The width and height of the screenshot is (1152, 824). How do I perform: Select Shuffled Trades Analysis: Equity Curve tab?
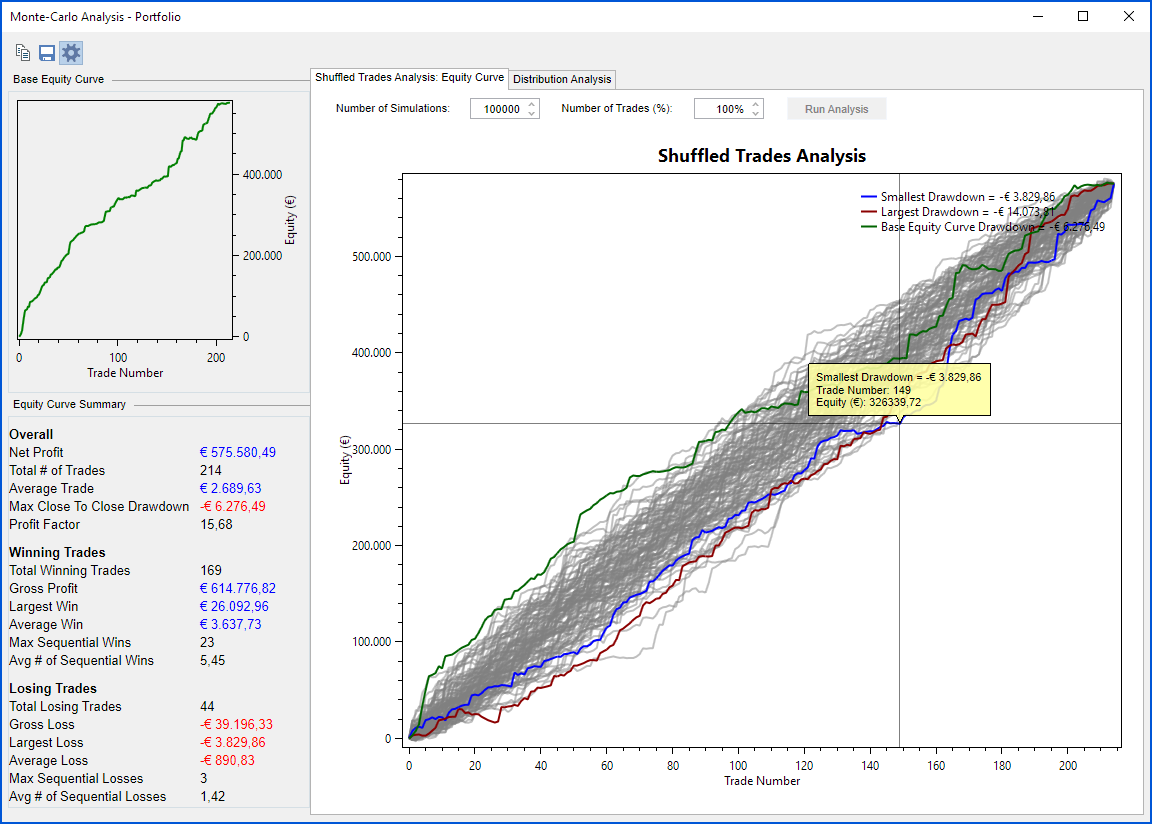[x=409, y=78]
